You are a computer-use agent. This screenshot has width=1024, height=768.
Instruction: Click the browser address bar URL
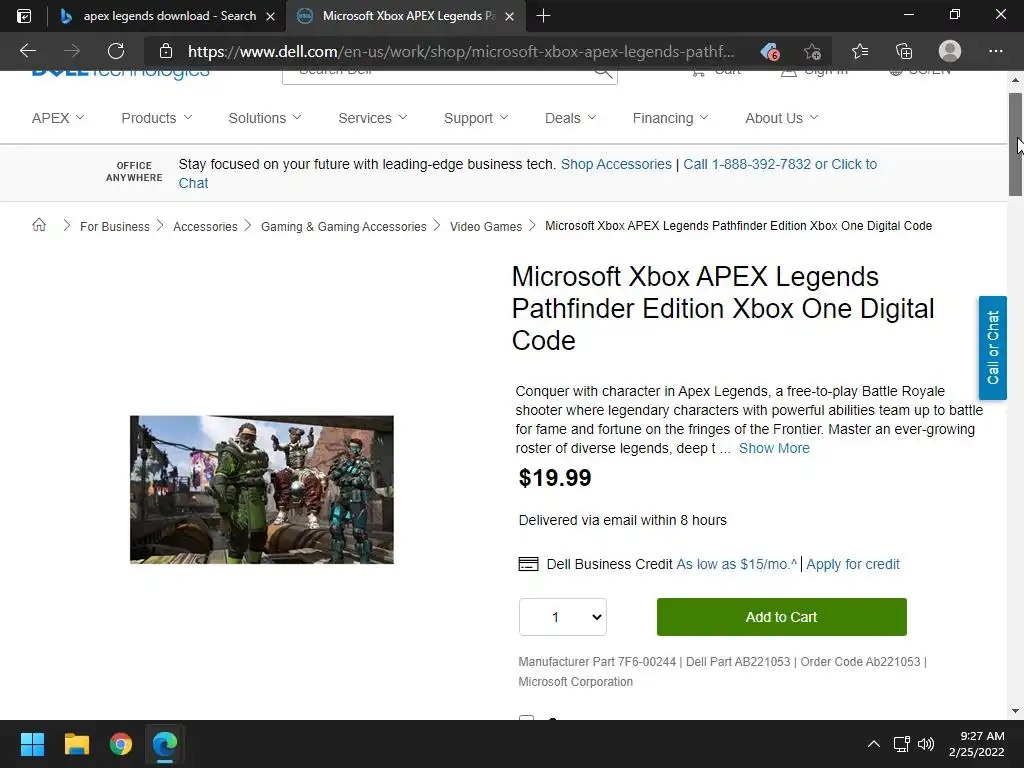(460, 52)
